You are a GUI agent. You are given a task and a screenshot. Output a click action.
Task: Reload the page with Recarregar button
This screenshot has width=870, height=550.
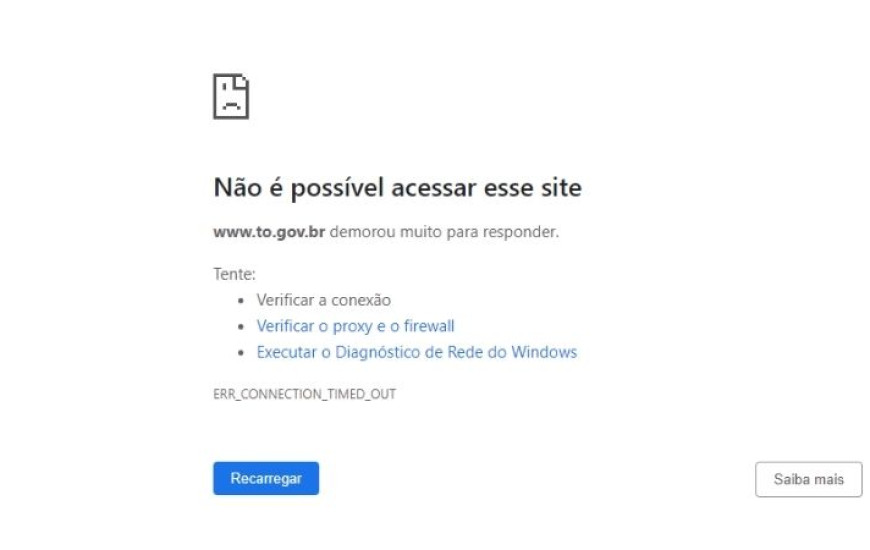click(x=266, y=478)
